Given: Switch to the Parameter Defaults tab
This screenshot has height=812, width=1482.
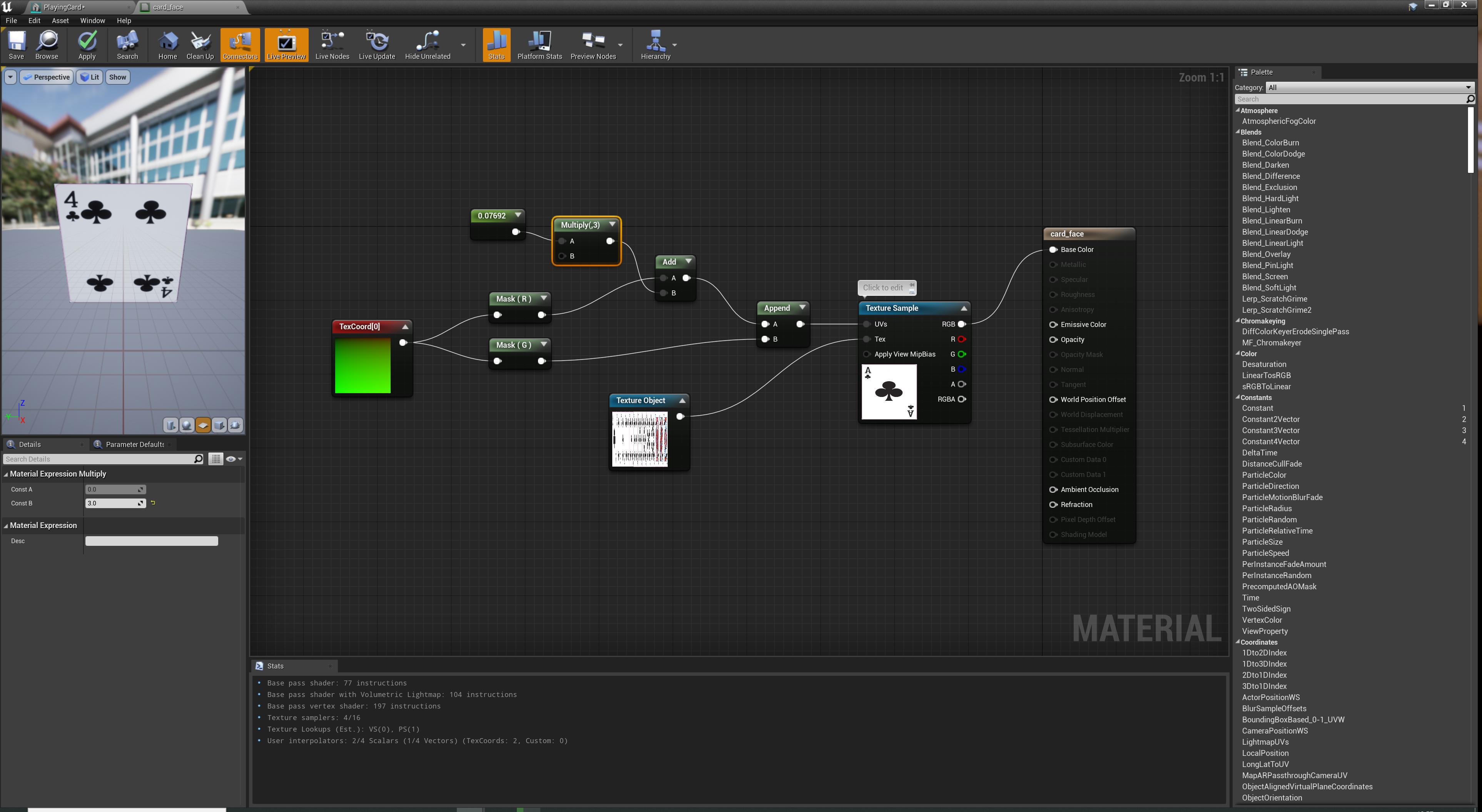Looking at the screenshot, I should [134, 444].
